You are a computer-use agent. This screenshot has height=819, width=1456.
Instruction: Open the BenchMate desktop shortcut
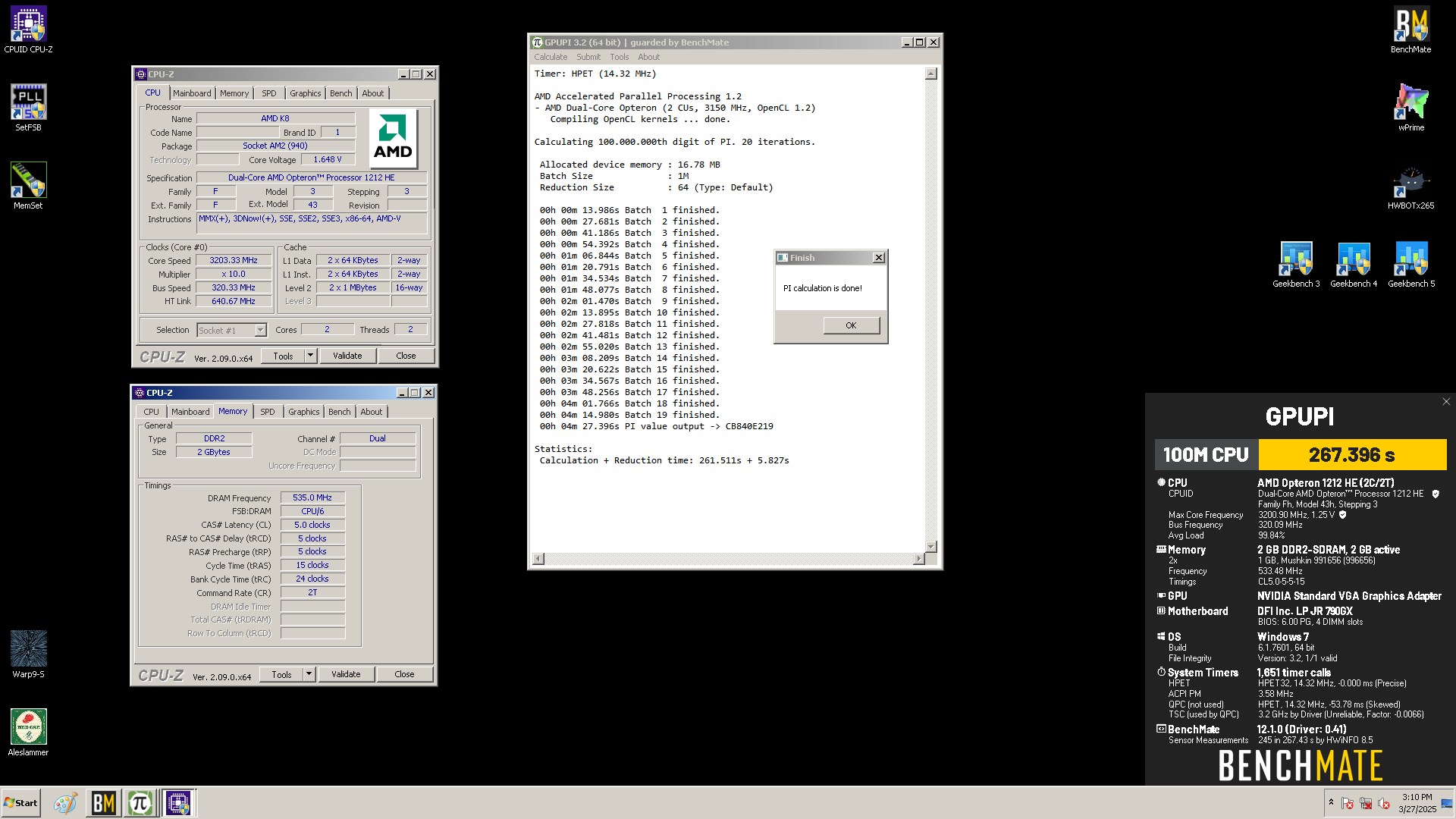[1410, 30]
